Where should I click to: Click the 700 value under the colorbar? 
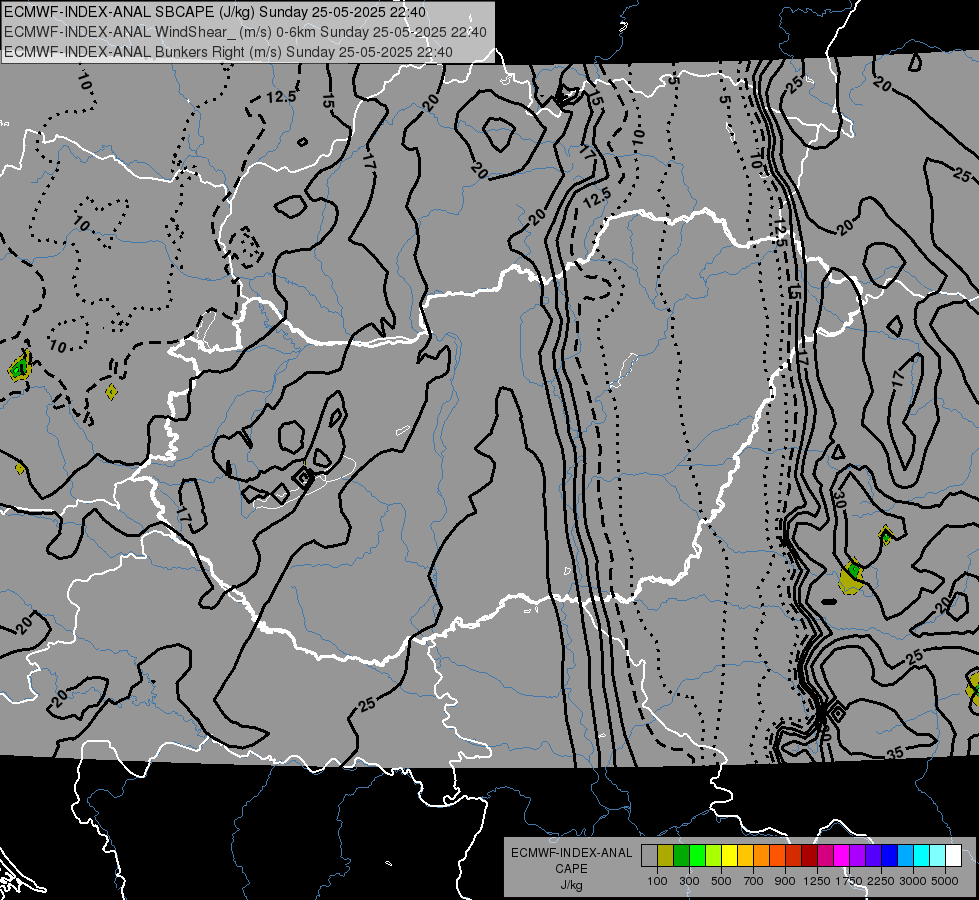[x=754, y=881]
